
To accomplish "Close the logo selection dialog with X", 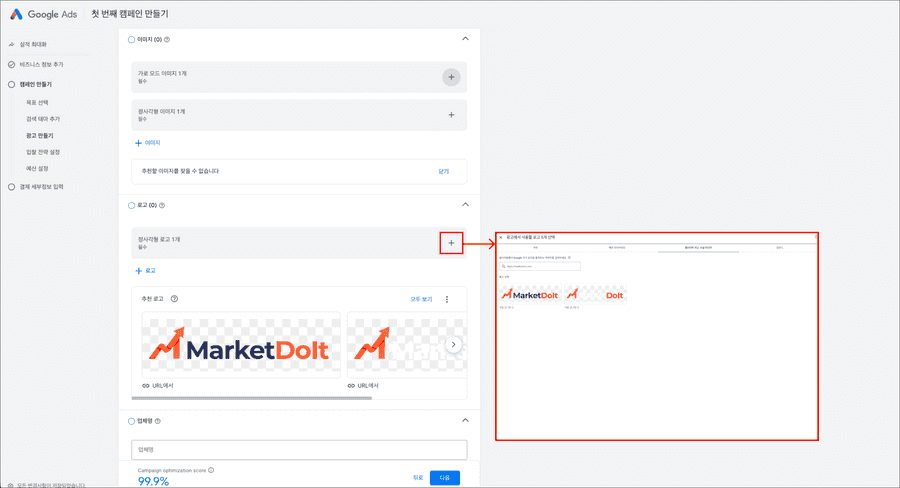I will click(501, 237).
